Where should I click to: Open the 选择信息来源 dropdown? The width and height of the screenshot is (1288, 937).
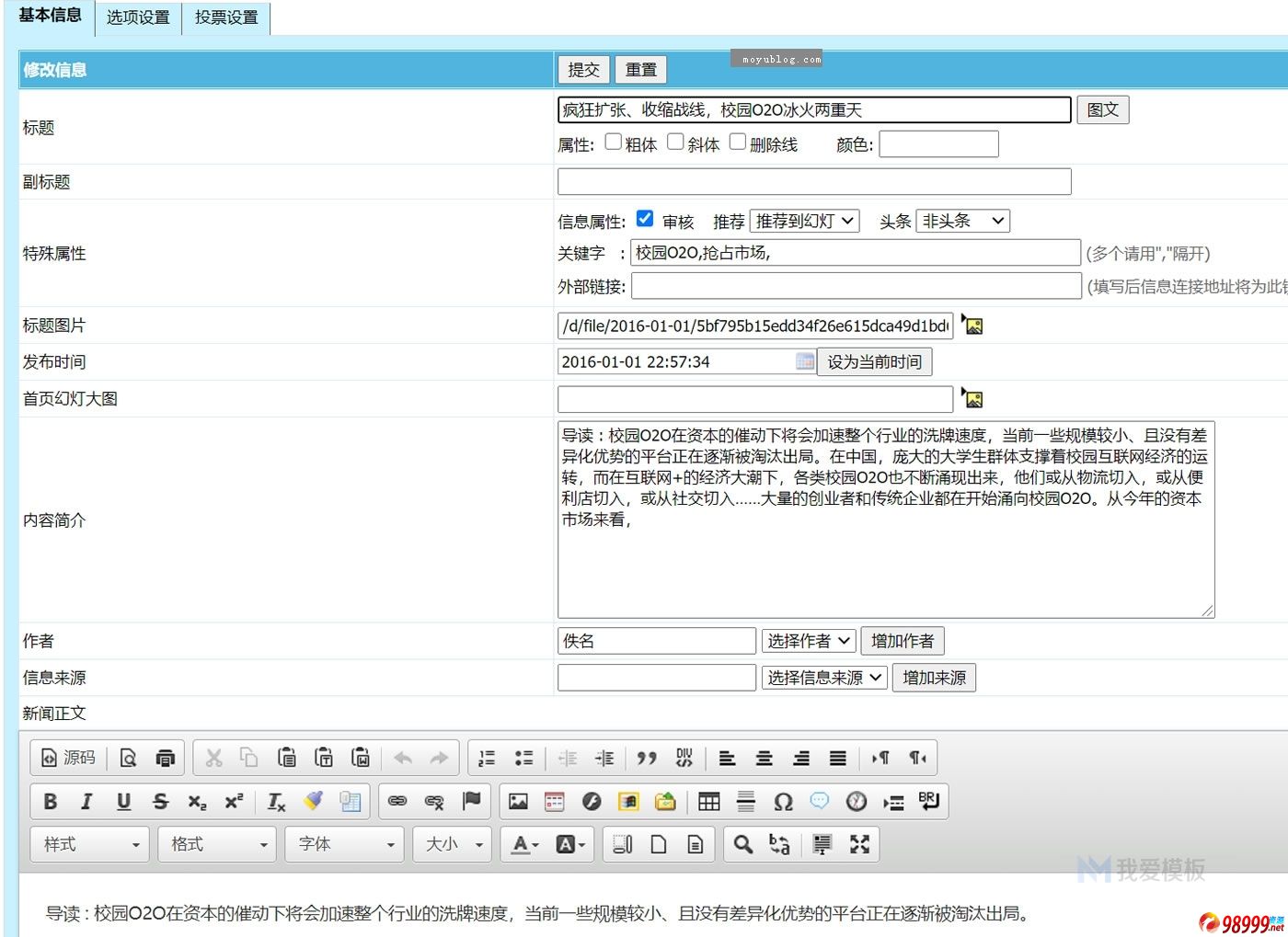pyautogui.click(x=824, y=678)
